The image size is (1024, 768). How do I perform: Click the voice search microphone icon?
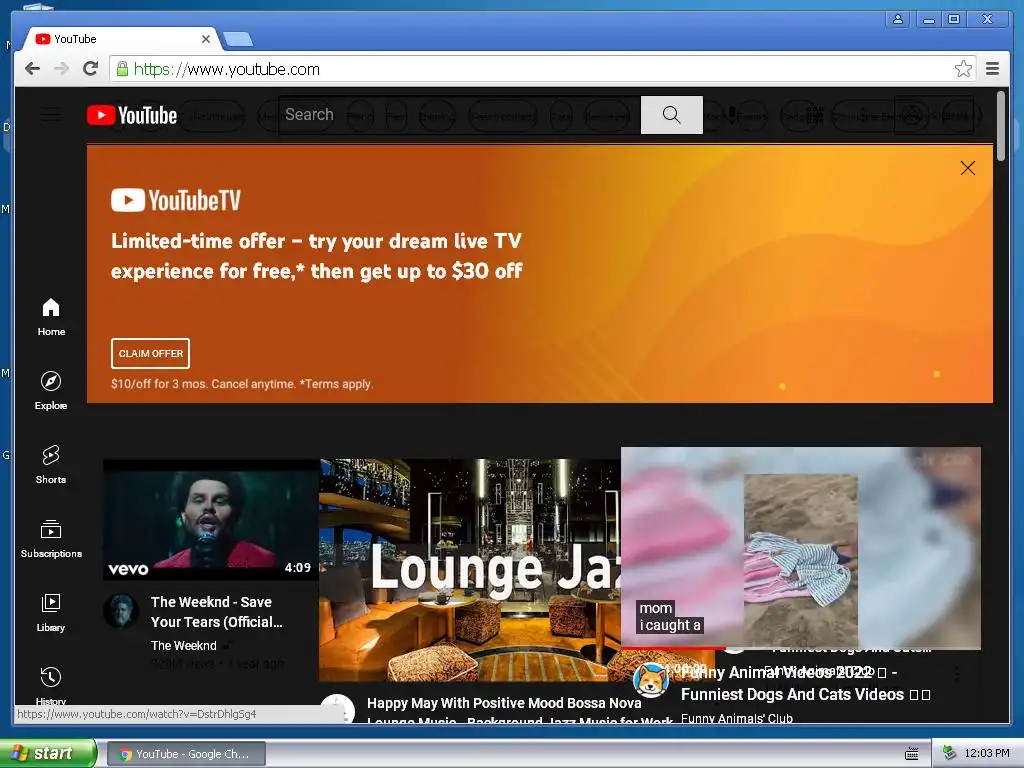pyautogui.click(x=732, y=116)
